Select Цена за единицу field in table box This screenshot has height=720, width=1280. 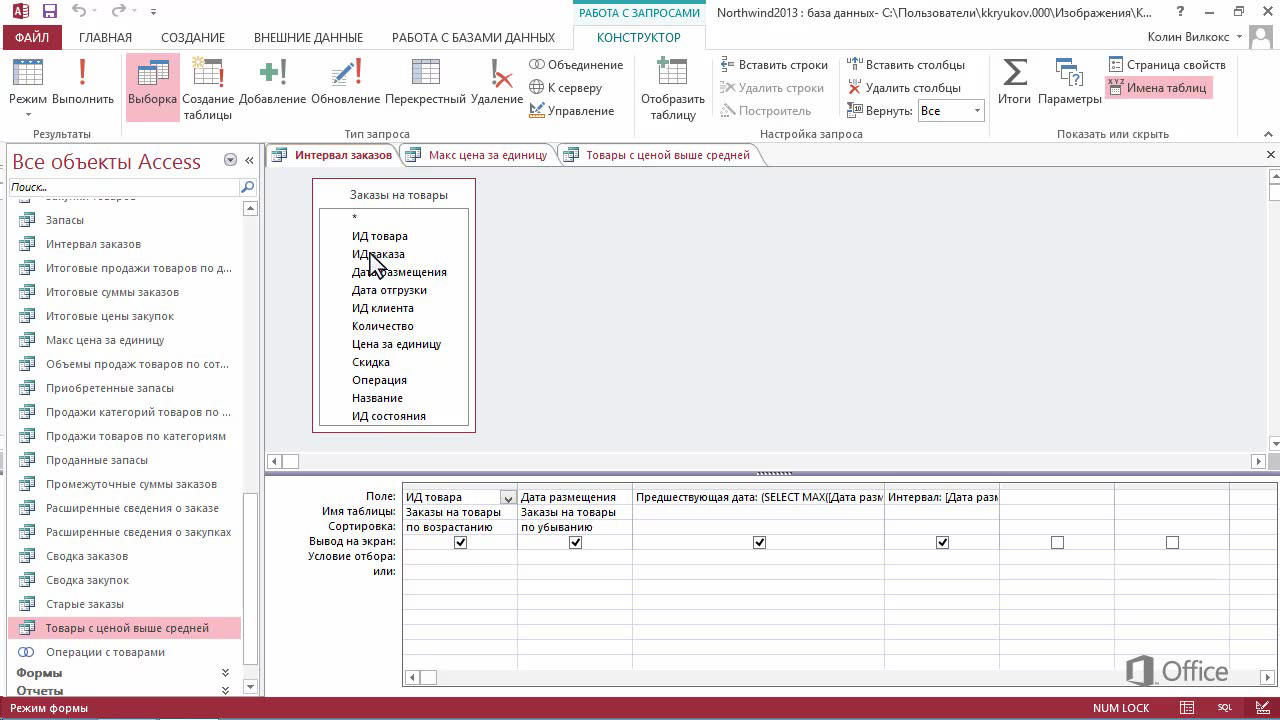[396, 344]
